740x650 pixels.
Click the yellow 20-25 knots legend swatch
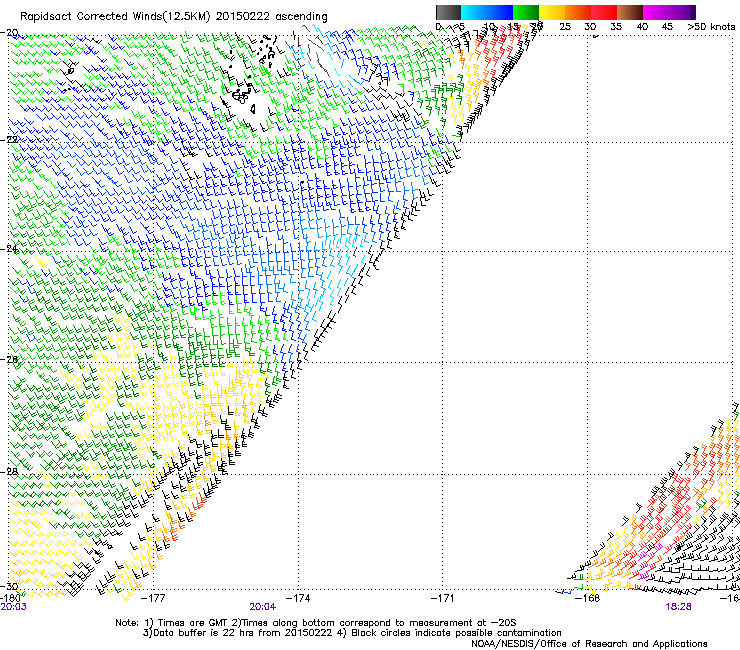coord(551,12)
